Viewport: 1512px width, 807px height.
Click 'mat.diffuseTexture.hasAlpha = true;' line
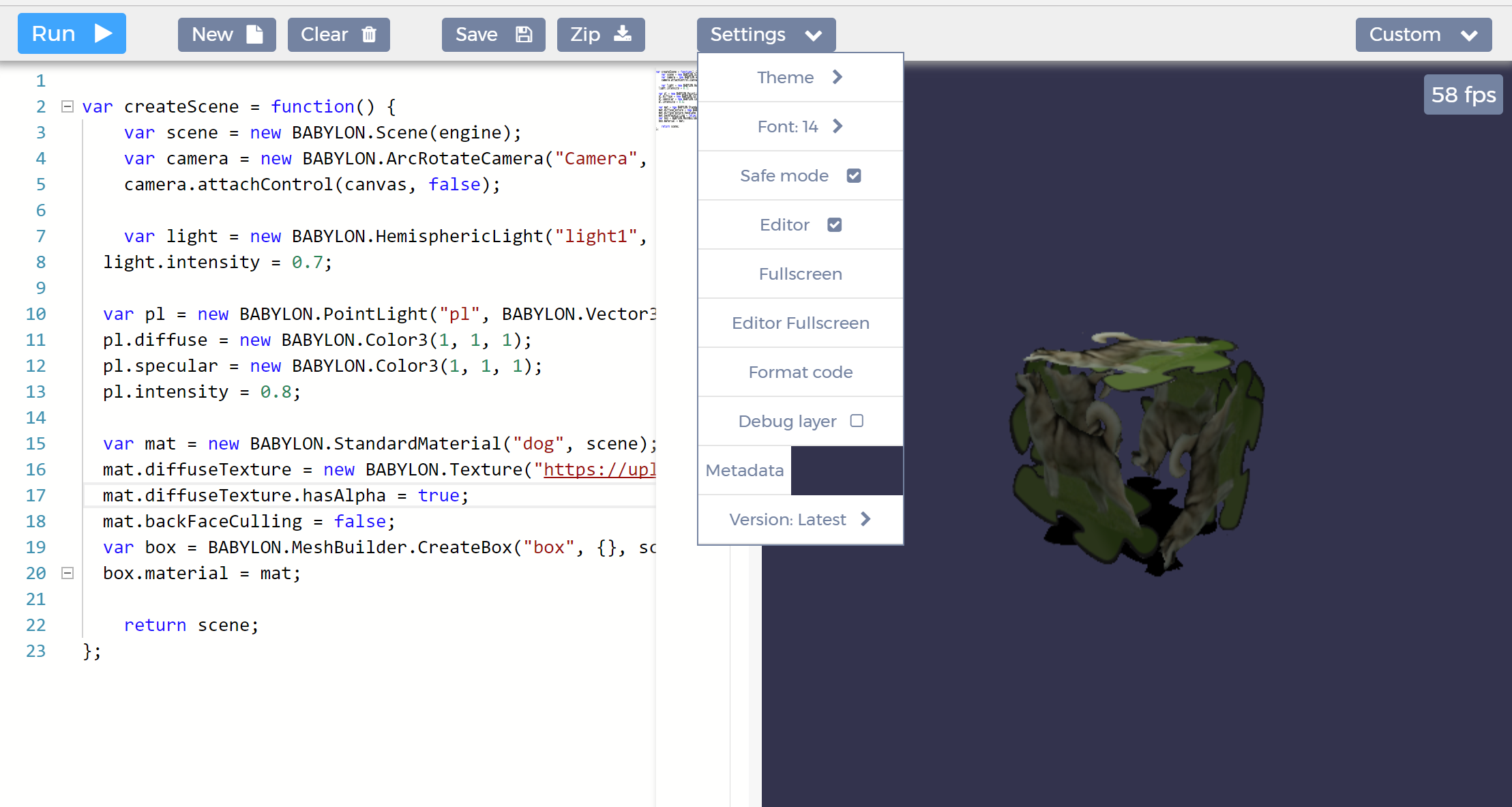(x=286, y=495)
